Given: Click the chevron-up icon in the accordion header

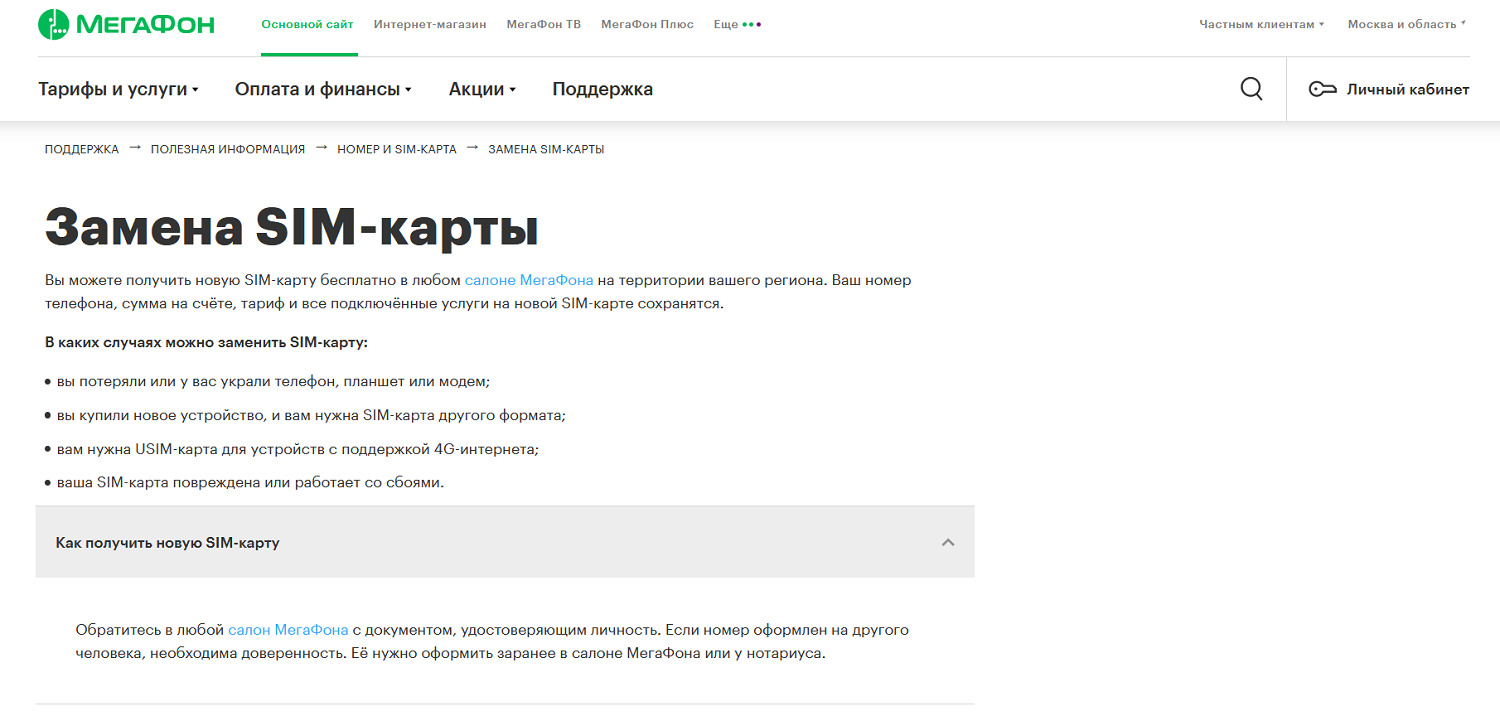Looking at the screenshot, I should pos(948,542).
